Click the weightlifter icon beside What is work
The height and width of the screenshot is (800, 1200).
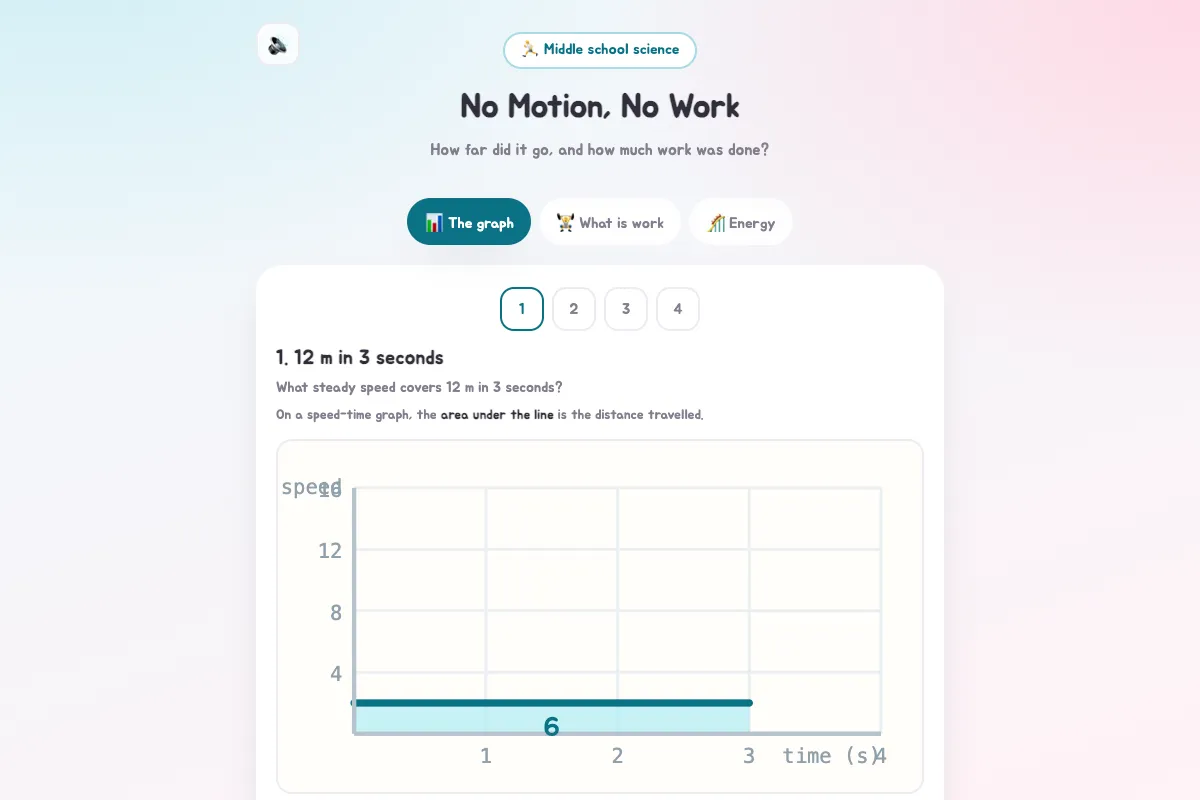point(566,222)
